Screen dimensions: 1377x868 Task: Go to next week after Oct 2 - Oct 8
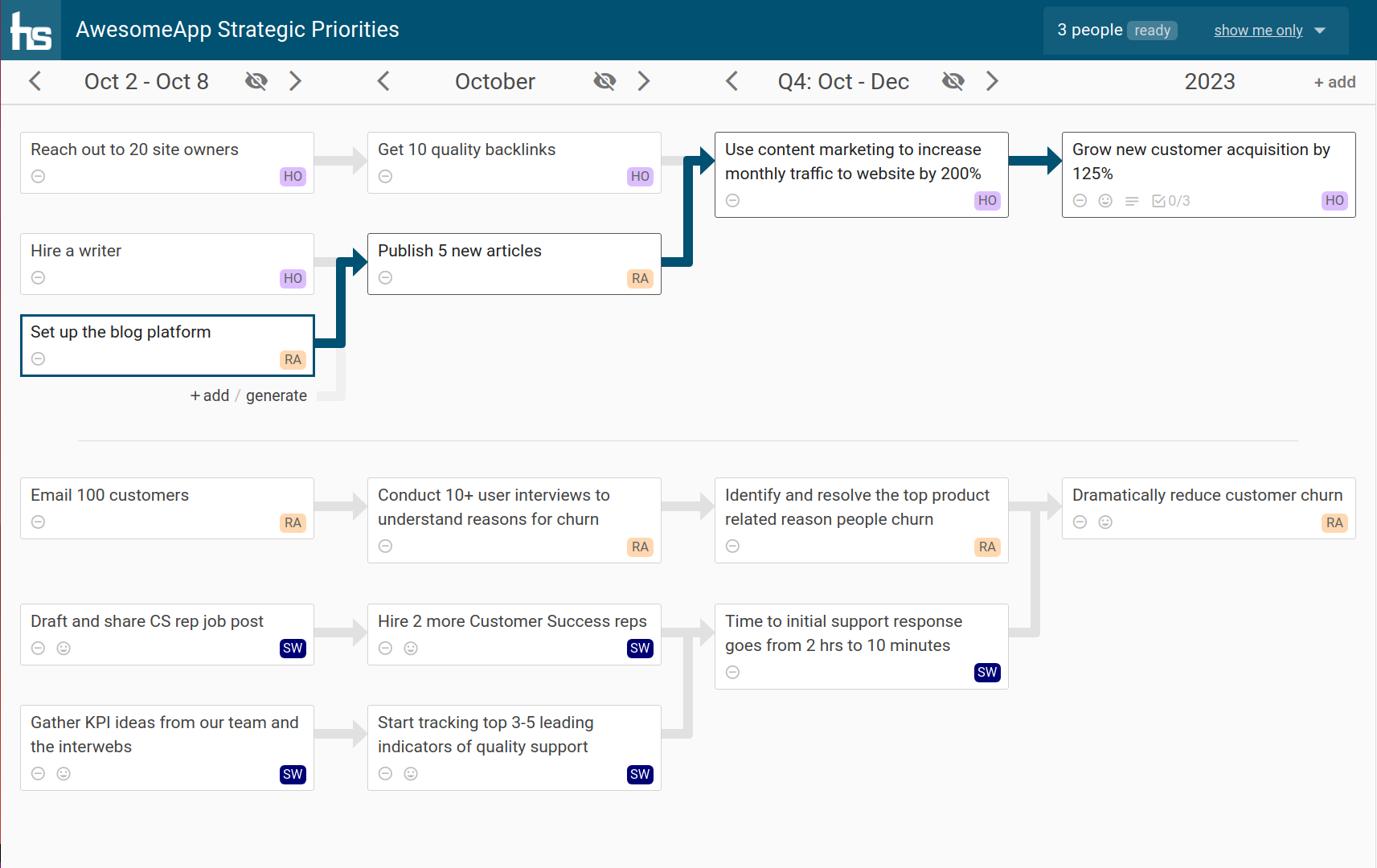click(x=295, y=81)
